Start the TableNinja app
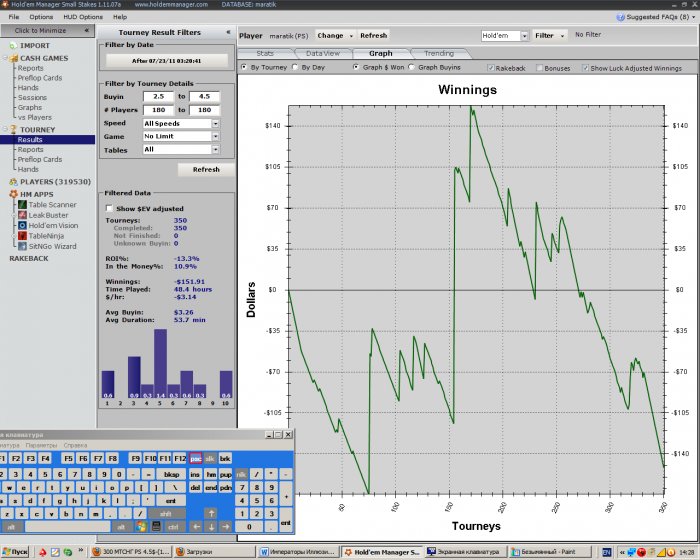 pos(46,235)
